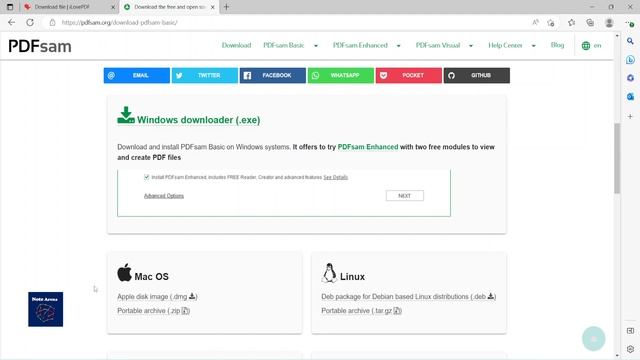Open the Blog menu item
The width and height of the screenshot is (640, 360).
tap(557, 45)
